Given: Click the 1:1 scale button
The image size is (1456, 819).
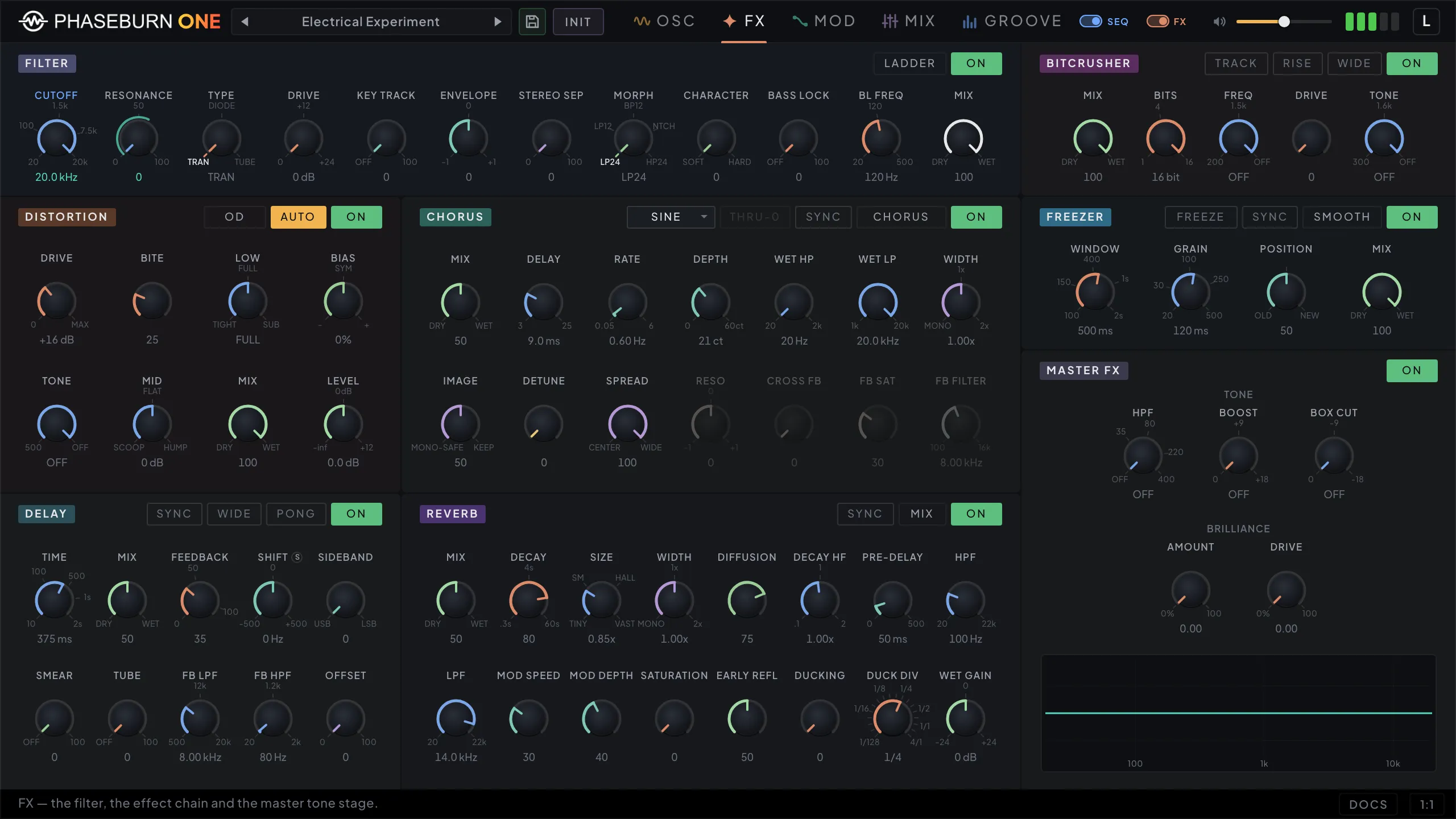Looking at the screenshot, I should click(1426, 804).
